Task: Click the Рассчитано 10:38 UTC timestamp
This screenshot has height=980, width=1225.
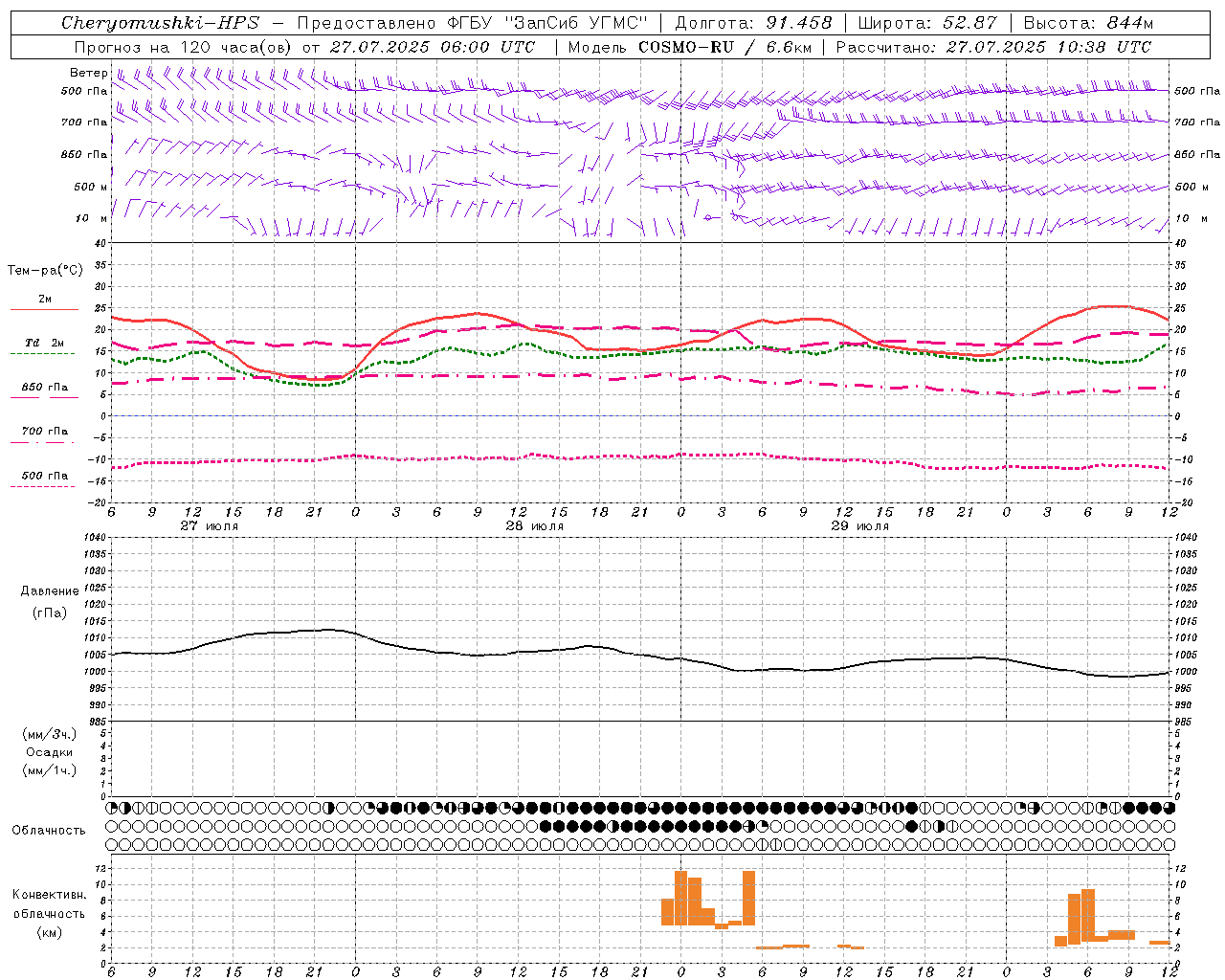Action: [994, 47]
